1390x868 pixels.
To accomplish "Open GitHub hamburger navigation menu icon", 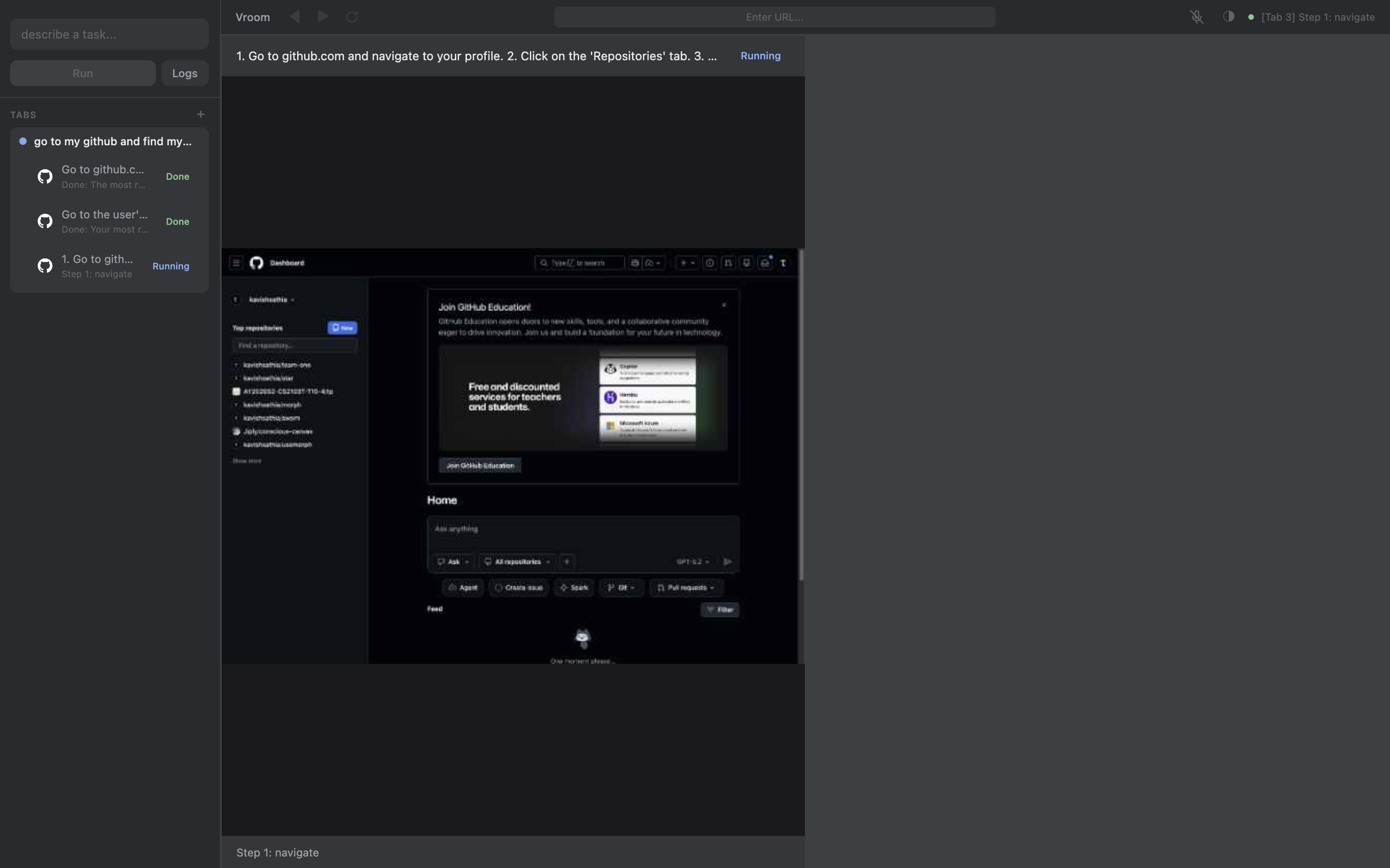I will [x=236, y=263].
